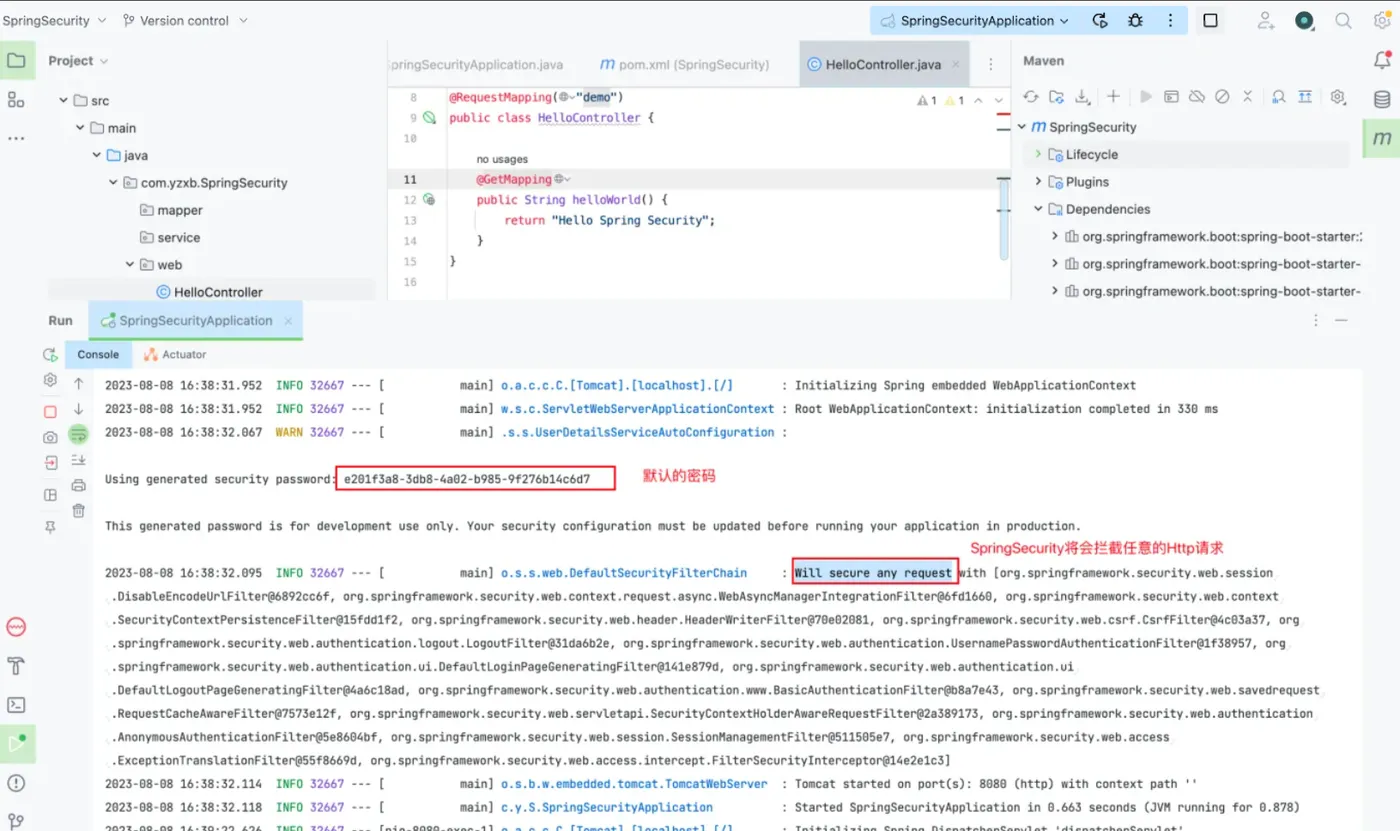Open the Project tool window folder icon

(16, 61)
